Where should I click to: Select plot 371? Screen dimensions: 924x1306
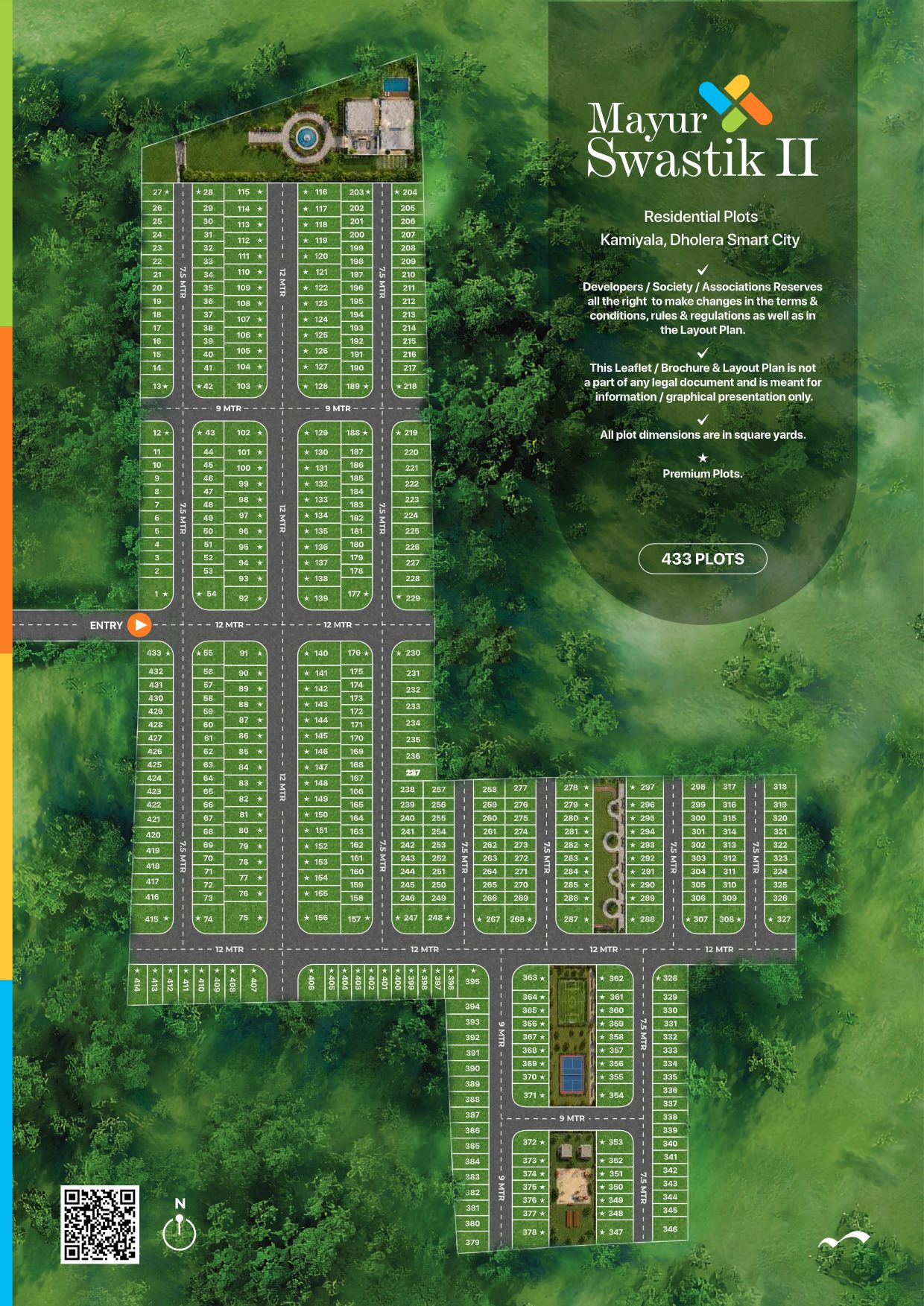point(532,1095)
